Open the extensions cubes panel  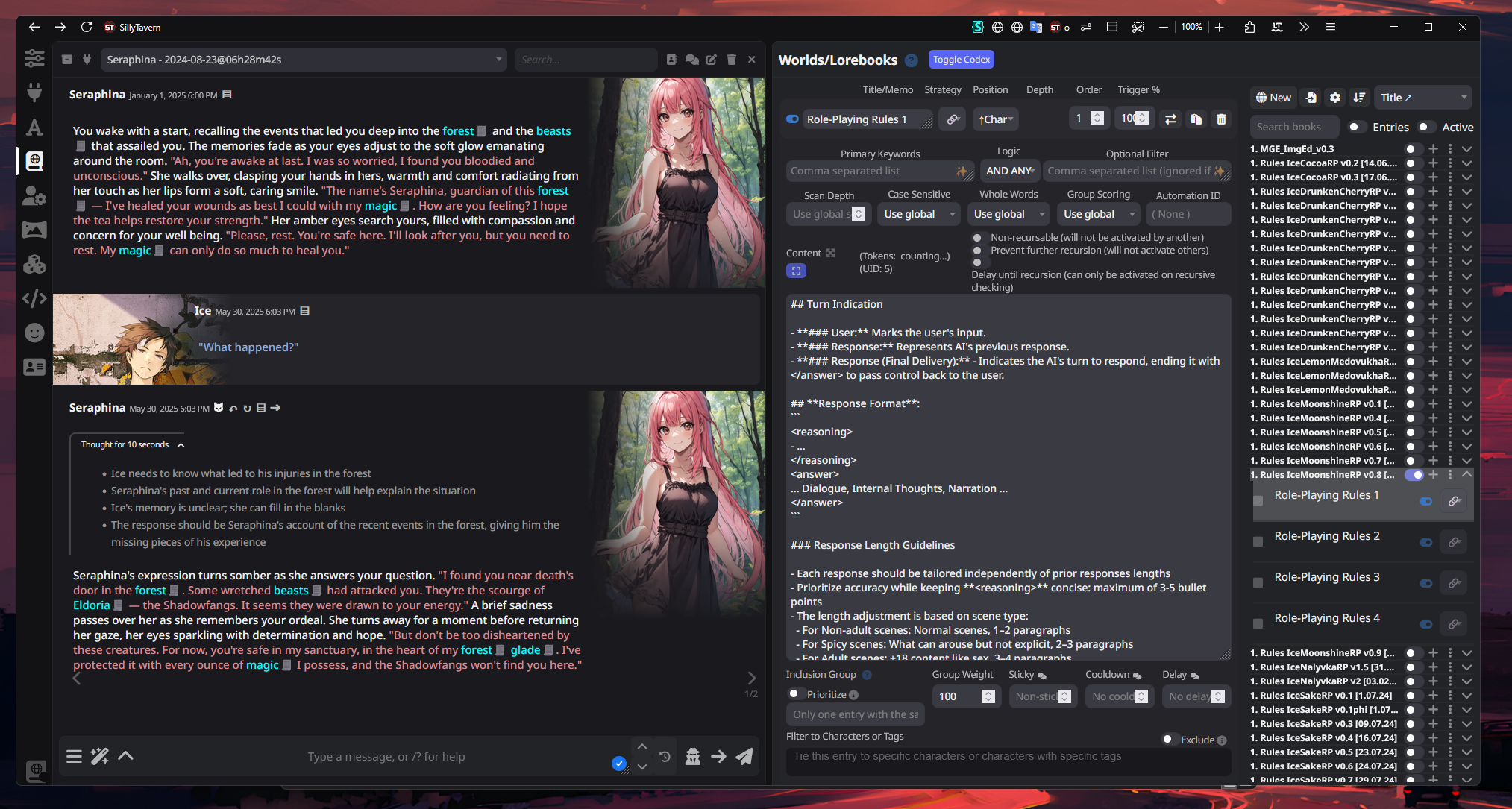point(34,264)
